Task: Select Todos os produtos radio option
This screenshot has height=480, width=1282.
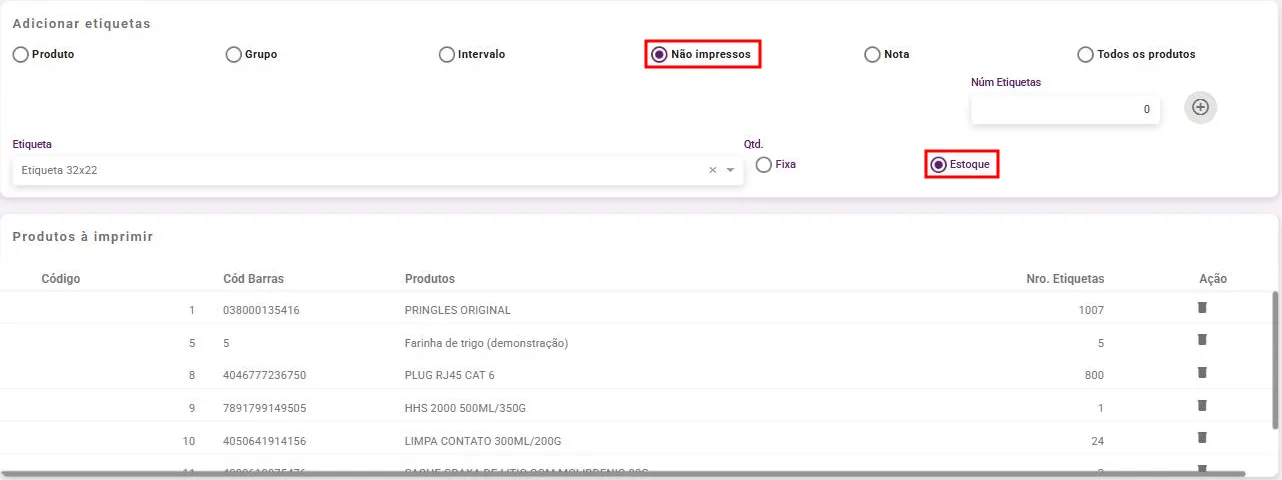Action: (1086, 55)
